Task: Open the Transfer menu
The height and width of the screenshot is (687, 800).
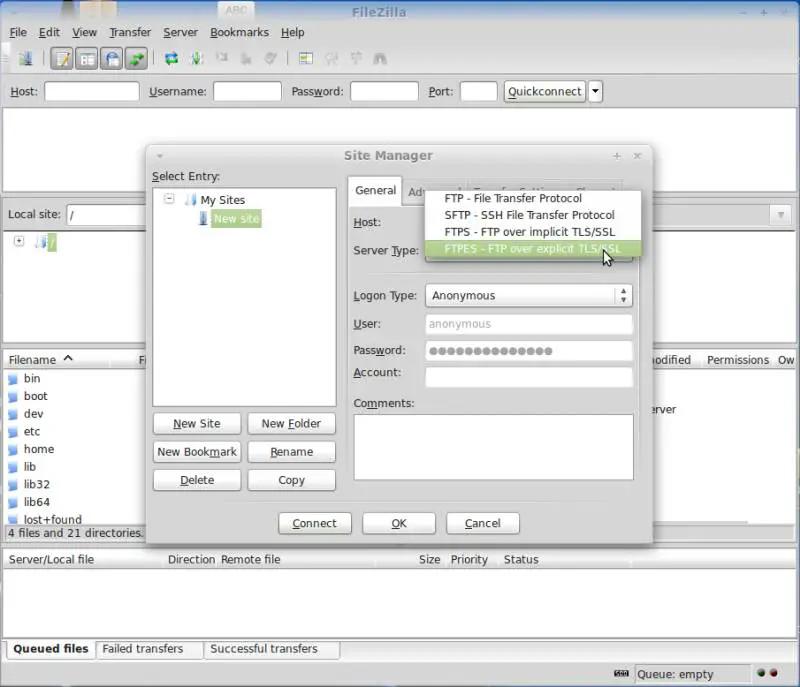Action: 130,33
